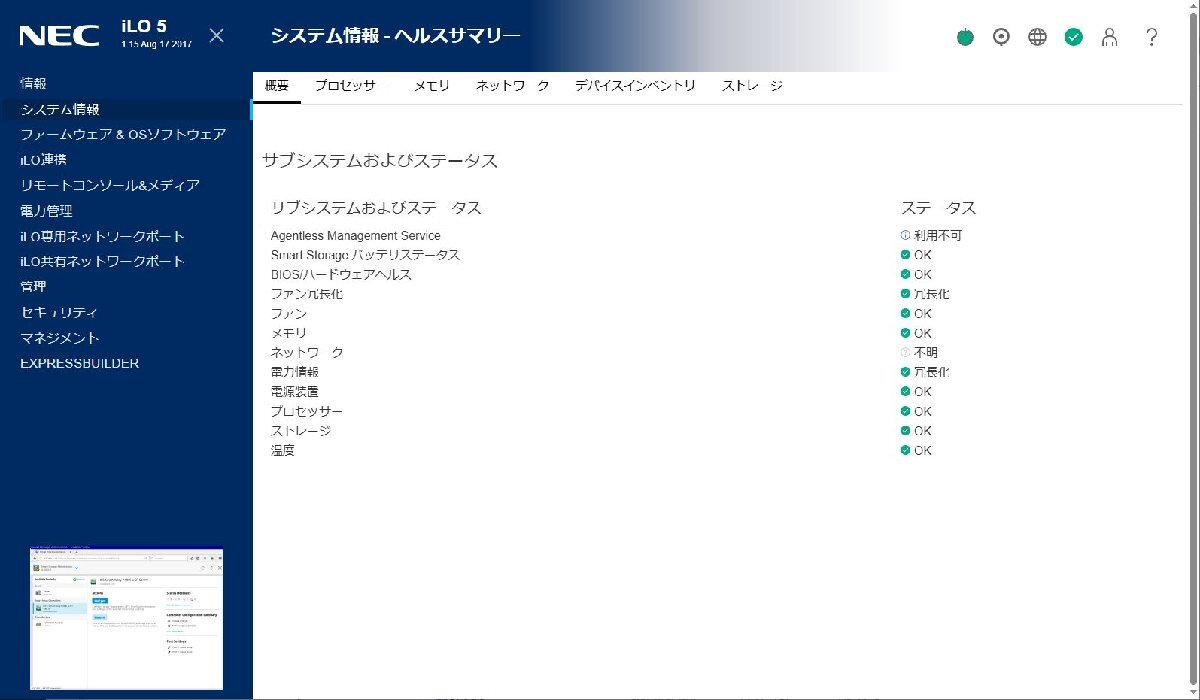Click OK status icon for 温度
The image size is (1200, 700).
[905, 450]
